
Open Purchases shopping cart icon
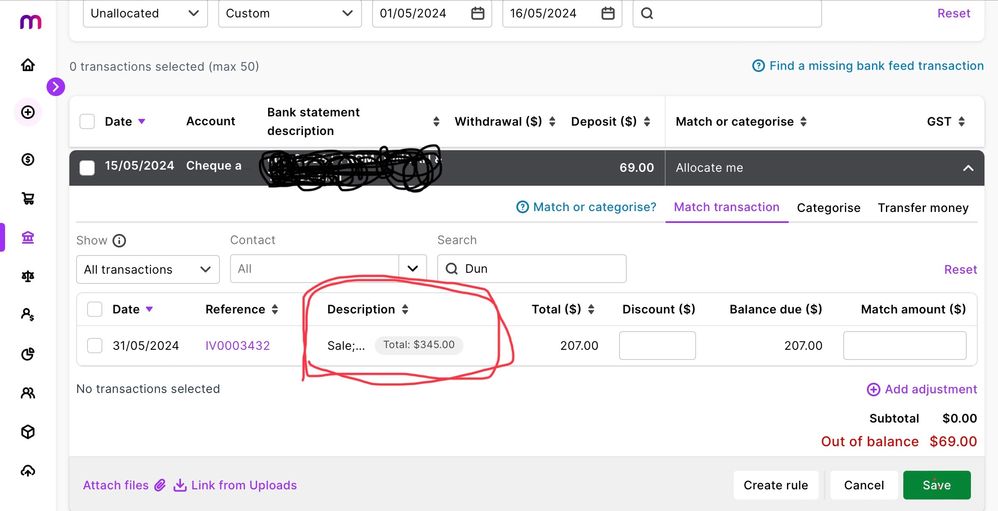tap(28, 198)
